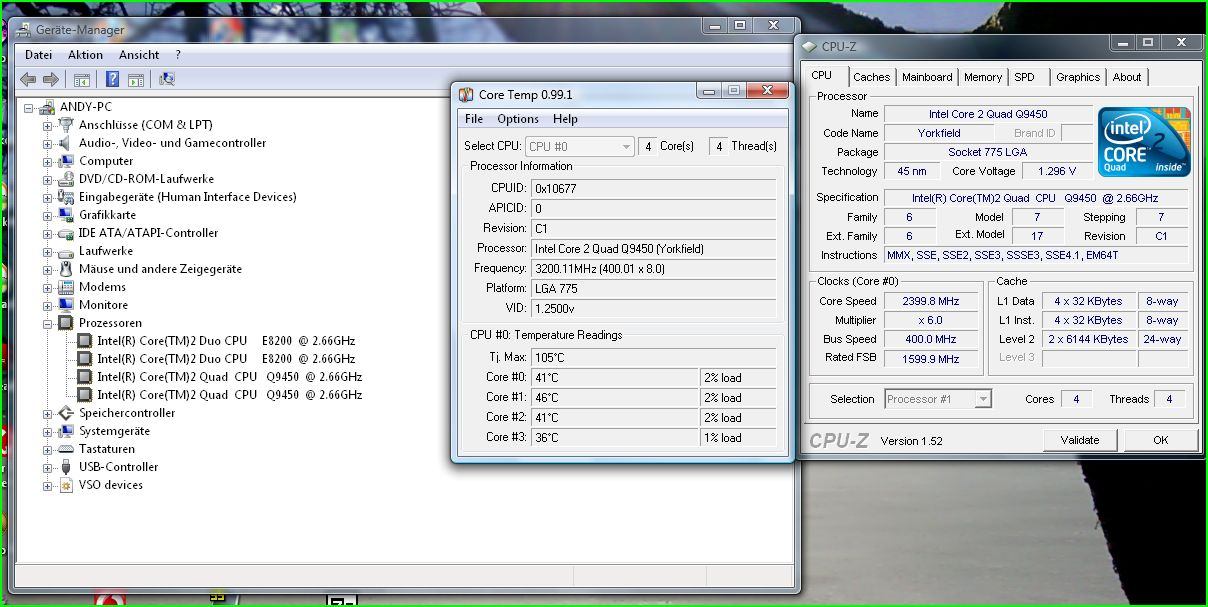This screenshot has width=1208, height=607.
Task: Switch to the About tab in CPU-Z
Action: tap(1127, 77)
